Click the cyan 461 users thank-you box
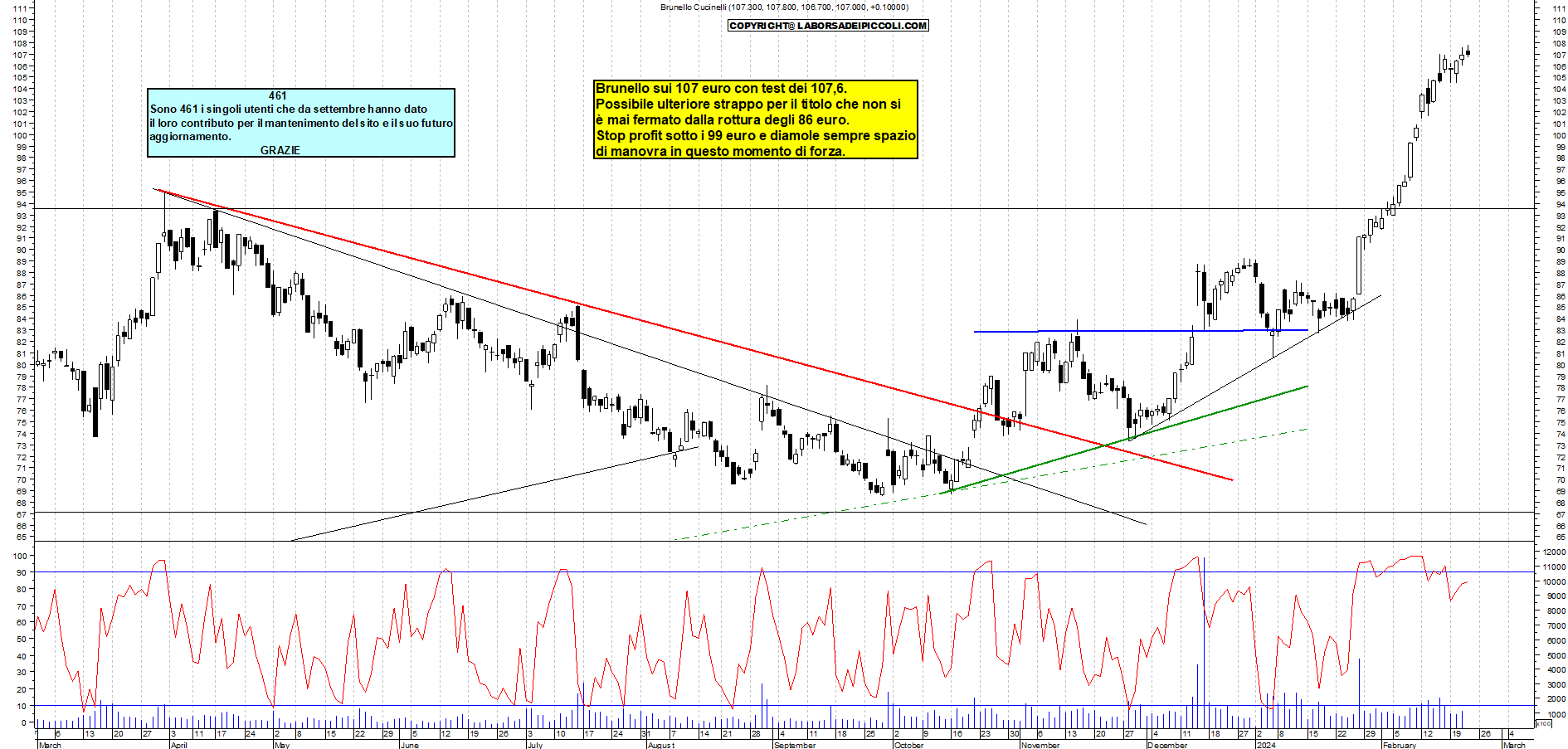This screenshot has width=1568, height=749. pos(301,123)
